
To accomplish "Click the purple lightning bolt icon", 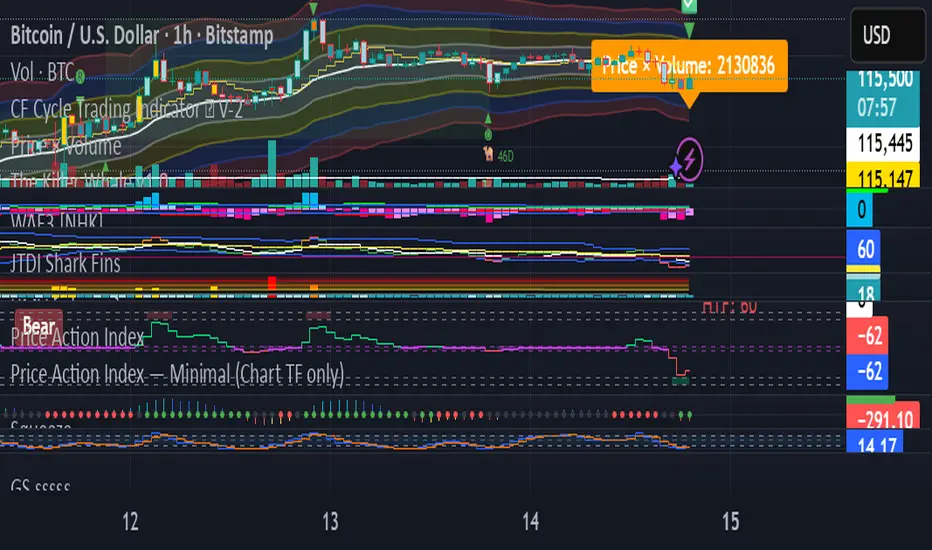I will point(690,159).
